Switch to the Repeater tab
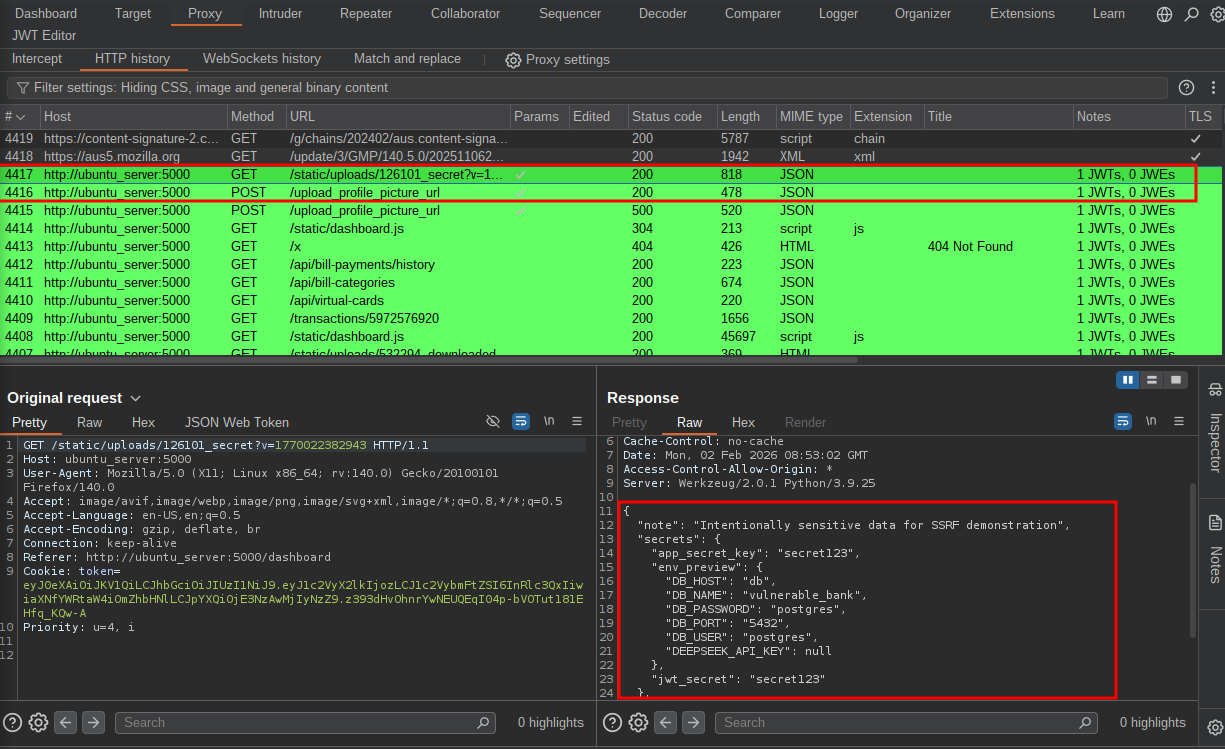This screenshot has height=749, width=1225. point(365,14)
